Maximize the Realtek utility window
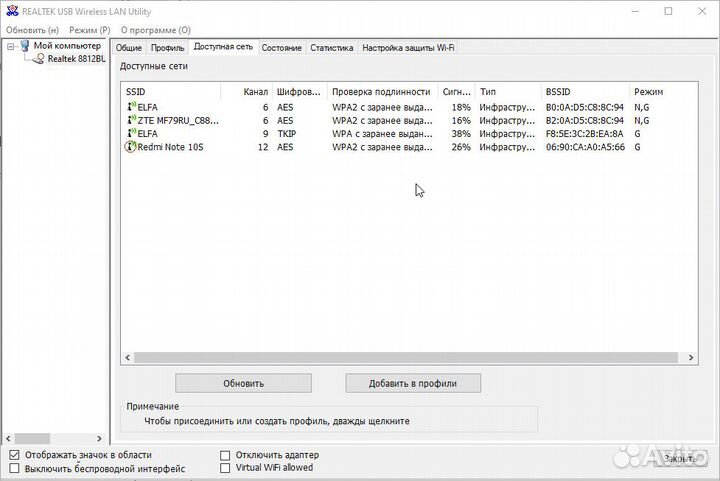 point(669,11)
